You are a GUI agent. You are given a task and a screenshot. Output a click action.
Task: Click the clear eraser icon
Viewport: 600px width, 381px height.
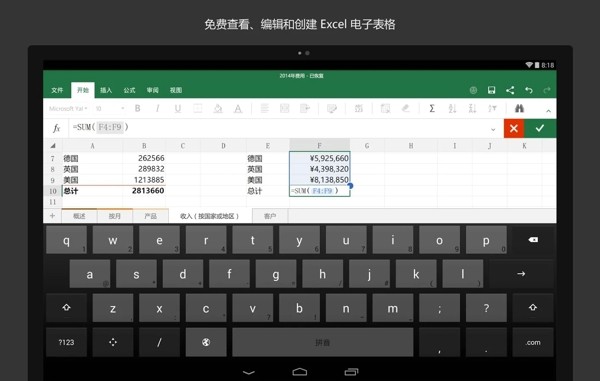click(x=405, y=109)
